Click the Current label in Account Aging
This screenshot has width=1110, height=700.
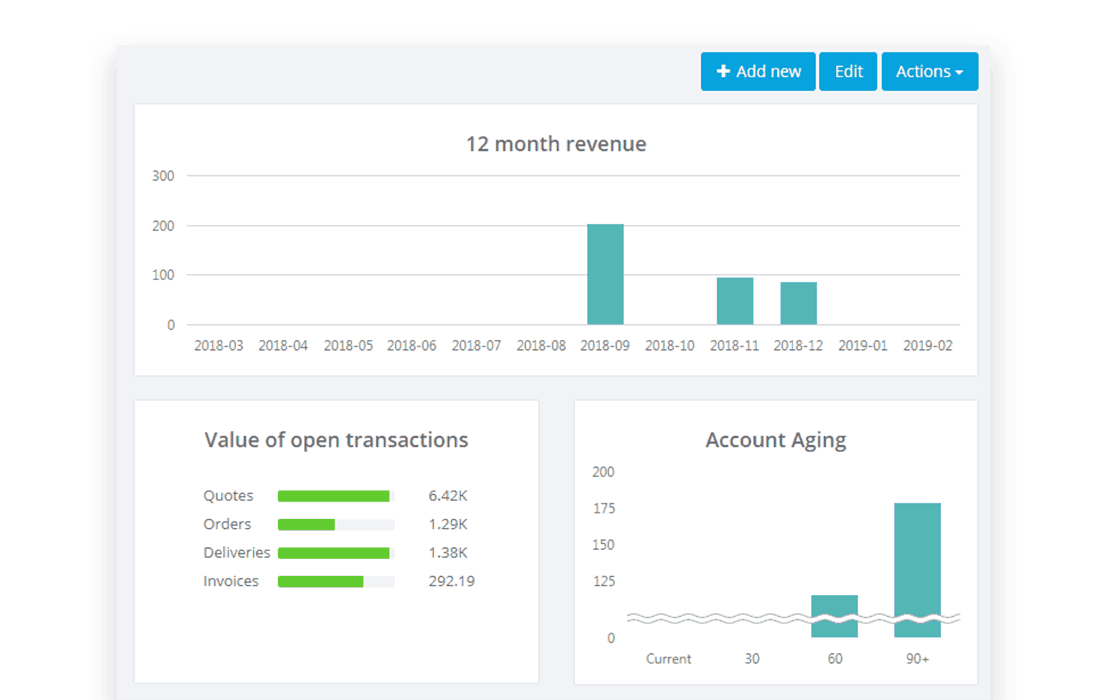point(668,659)
